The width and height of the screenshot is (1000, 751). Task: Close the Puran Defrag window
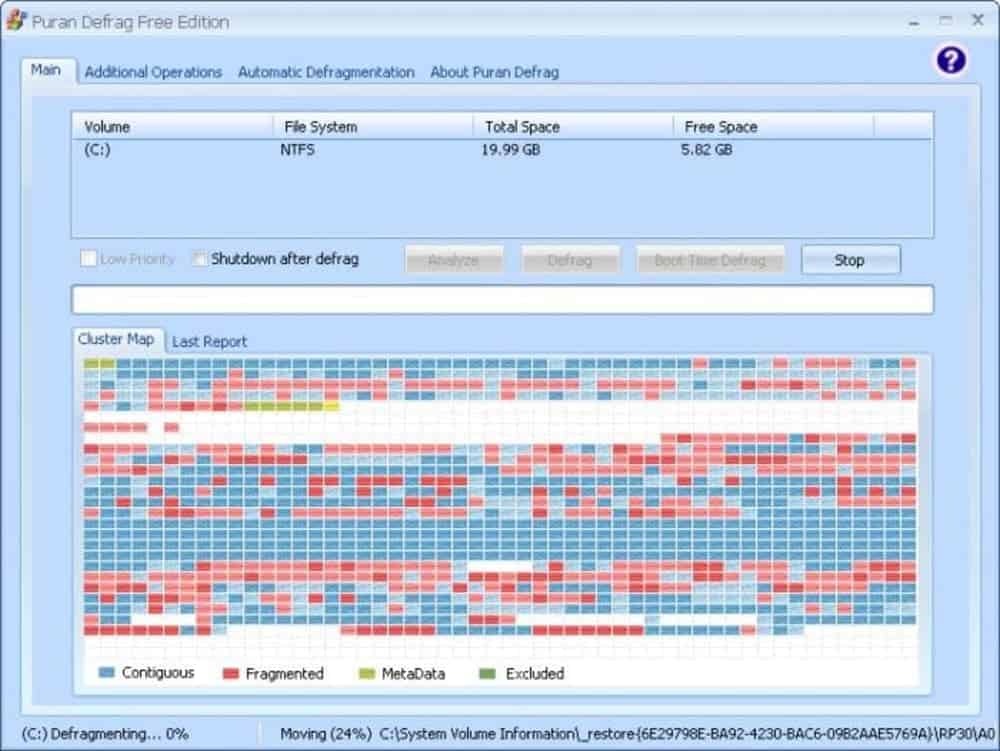tap(978, 20)
